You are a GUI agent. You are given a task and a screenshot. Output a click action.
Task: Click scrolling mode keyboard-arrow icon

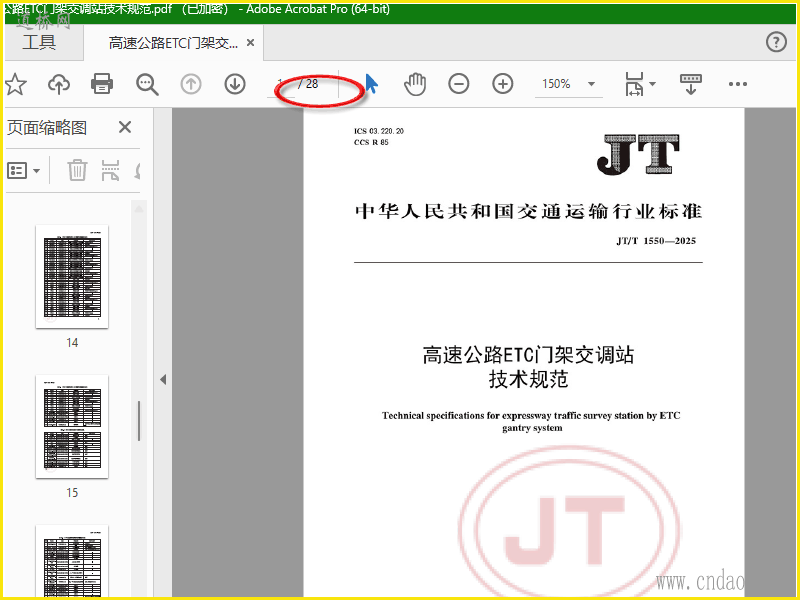[691, 84]
